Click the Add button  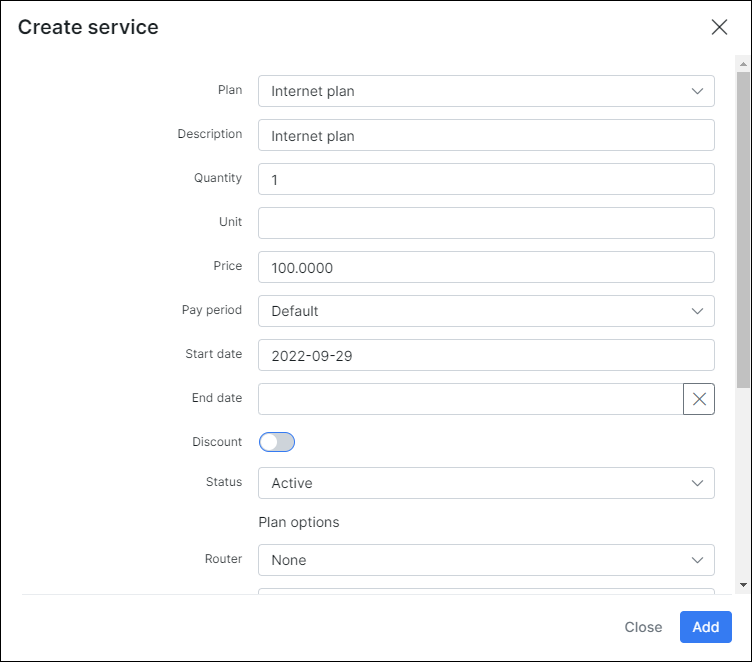pos(705,627)
